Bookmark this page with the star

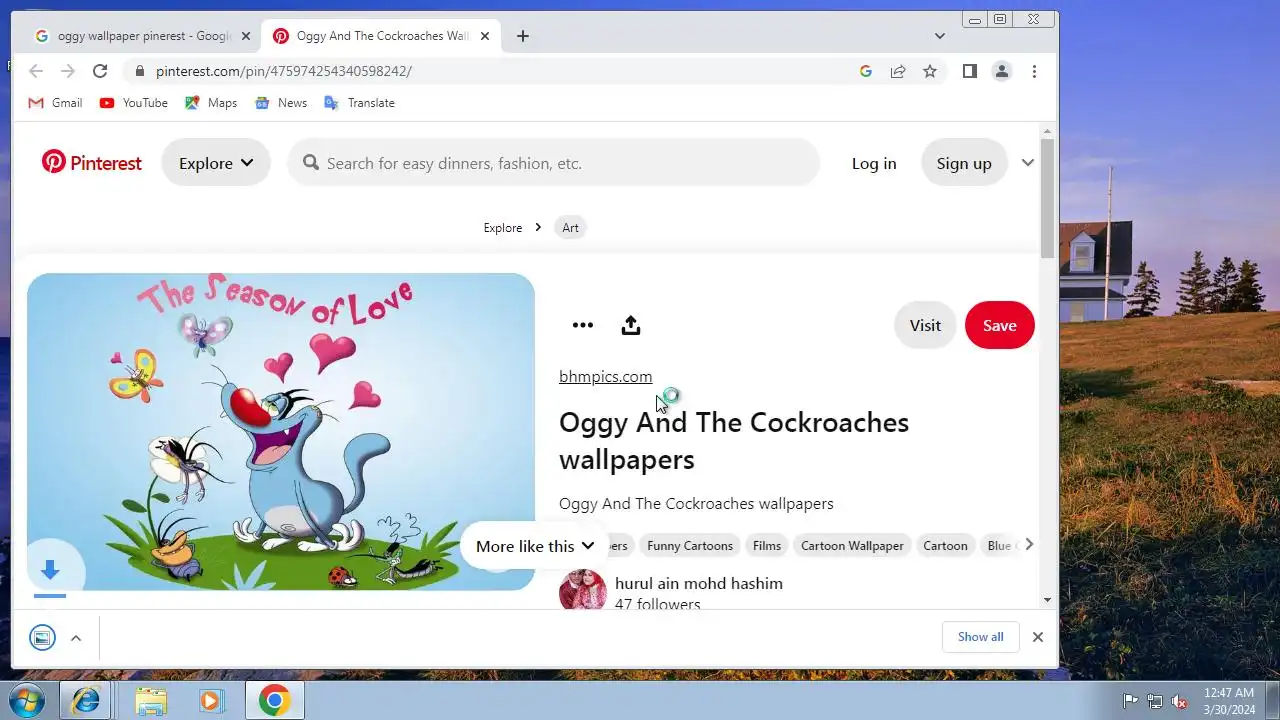[930, 71]
